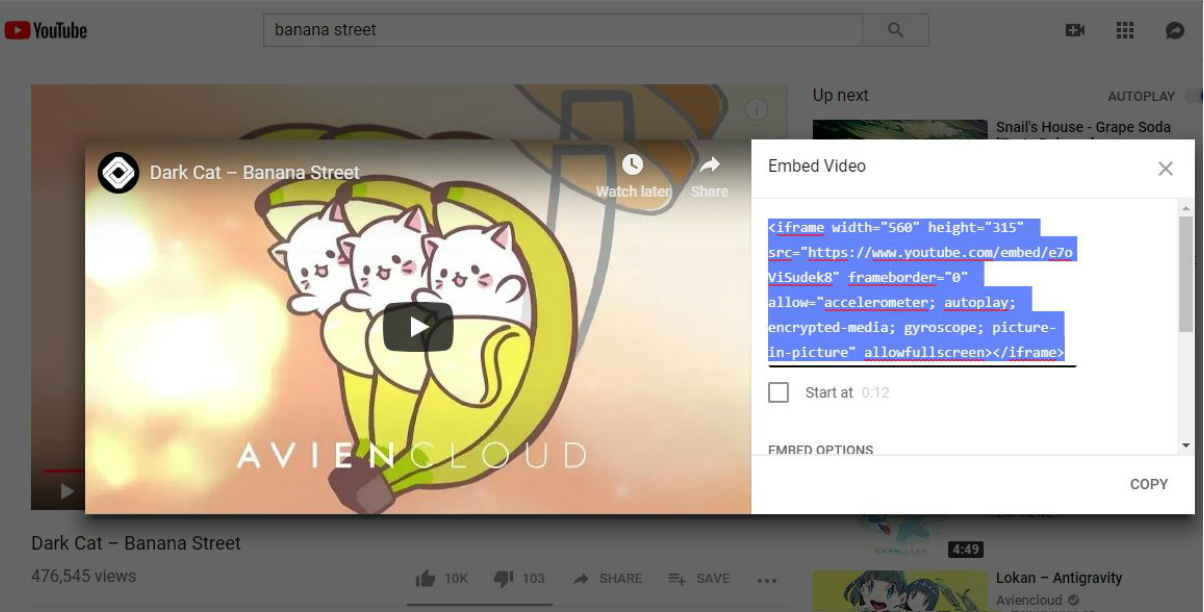Click the search magnifier button
The width and height of the screenshot is (1204, 612).
[x=896, y=30]
